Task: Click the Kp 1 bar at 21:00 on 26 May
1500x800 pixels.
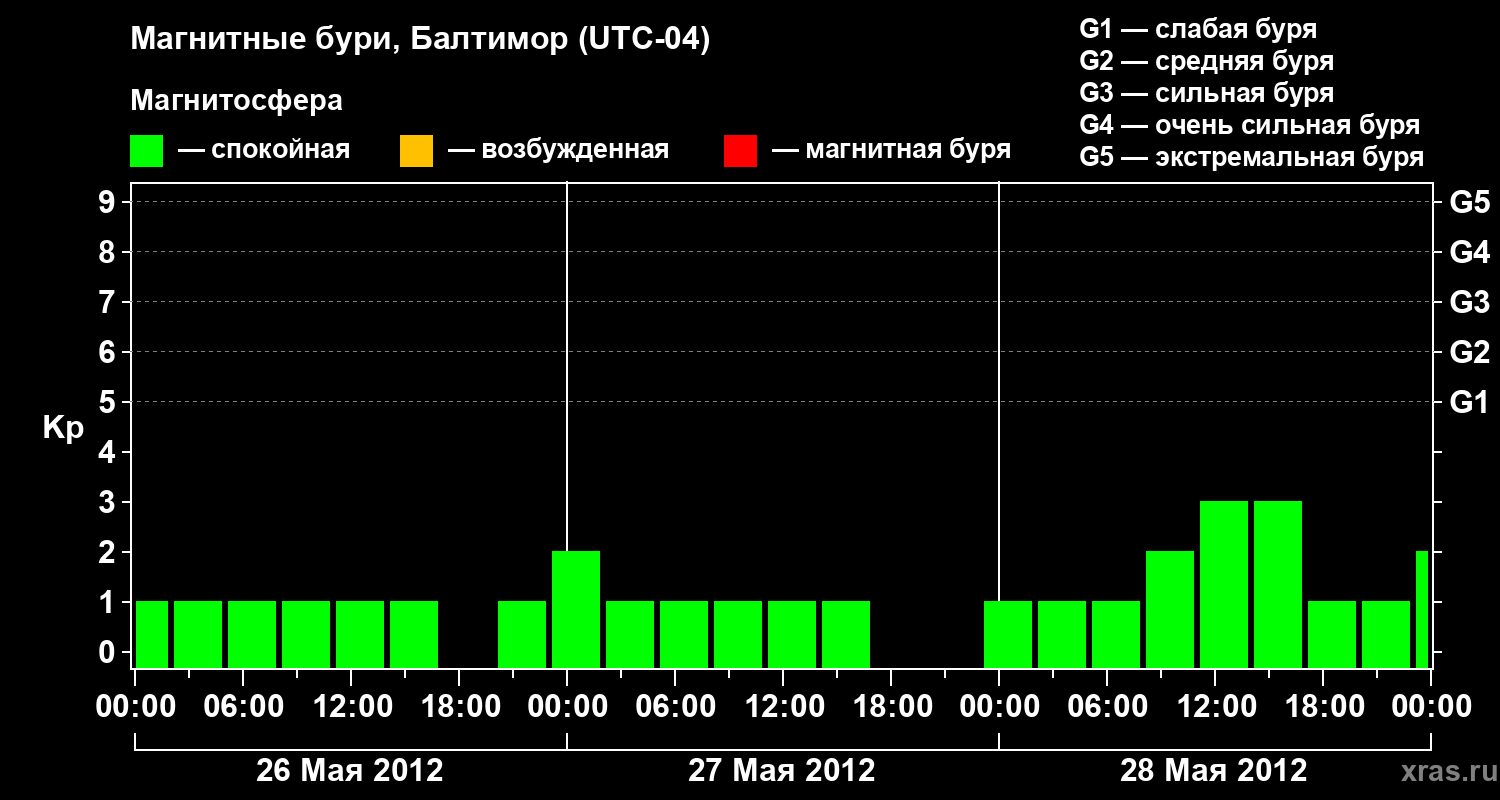Action: (522, 634)
